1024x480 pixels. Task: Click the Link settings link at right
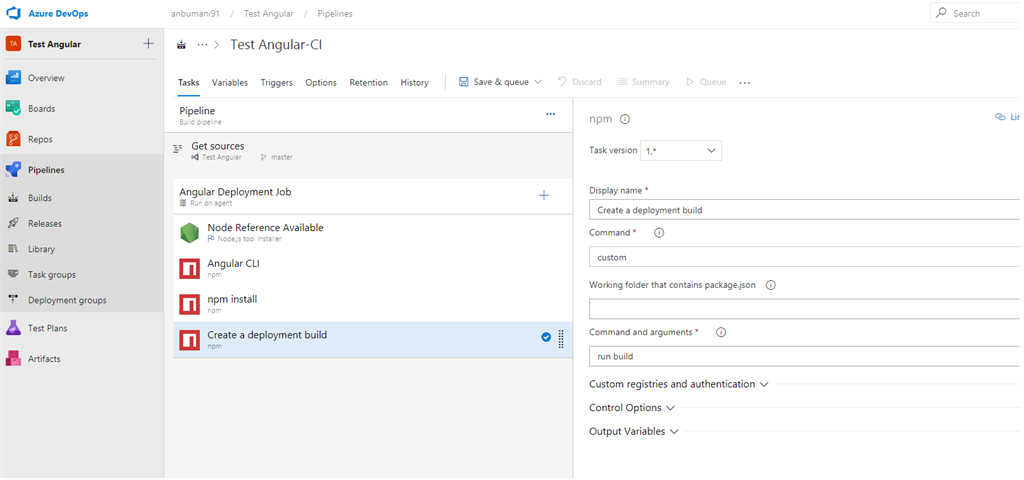1008,117
